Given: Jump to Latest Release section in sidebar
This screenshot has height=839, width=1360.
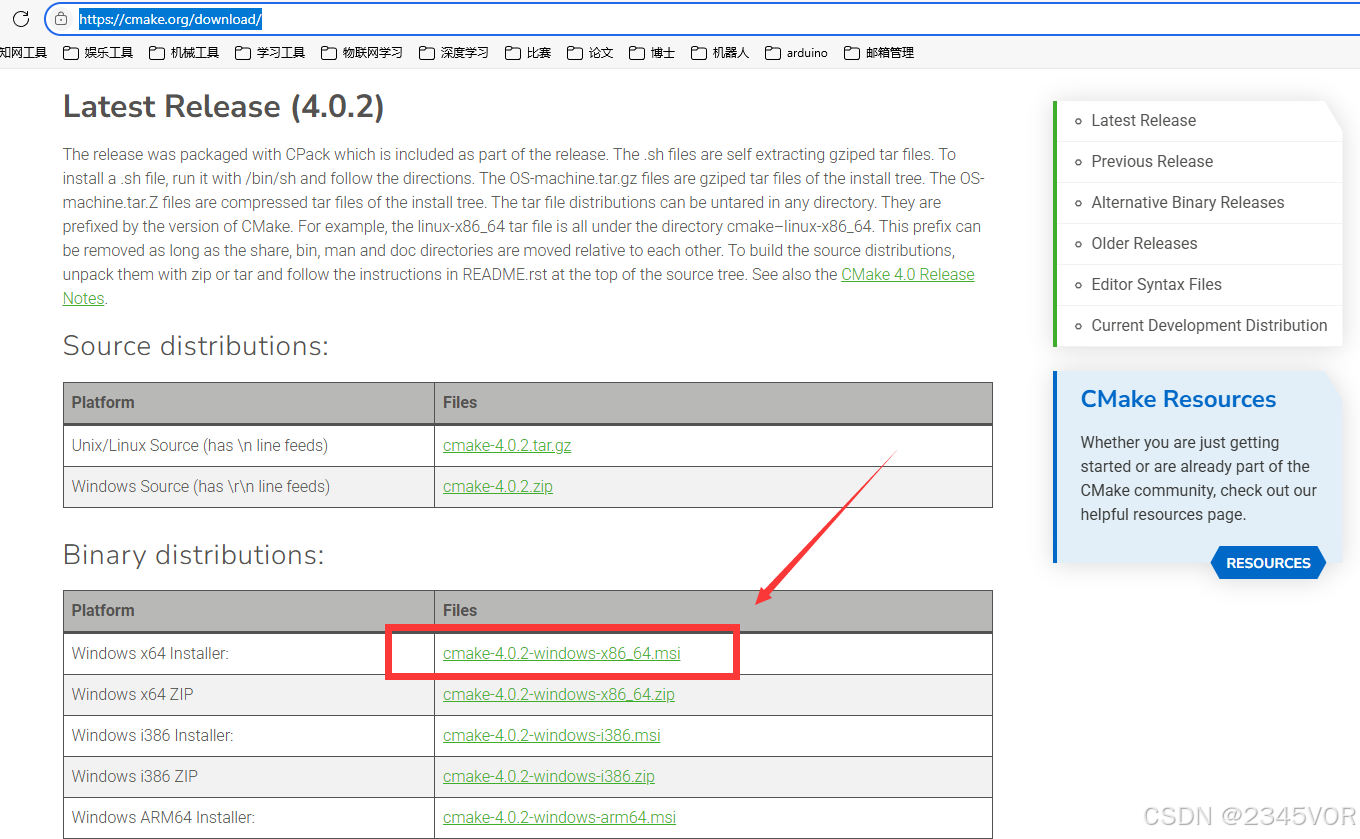Looking at the screenshot, I should [1143, 120].
